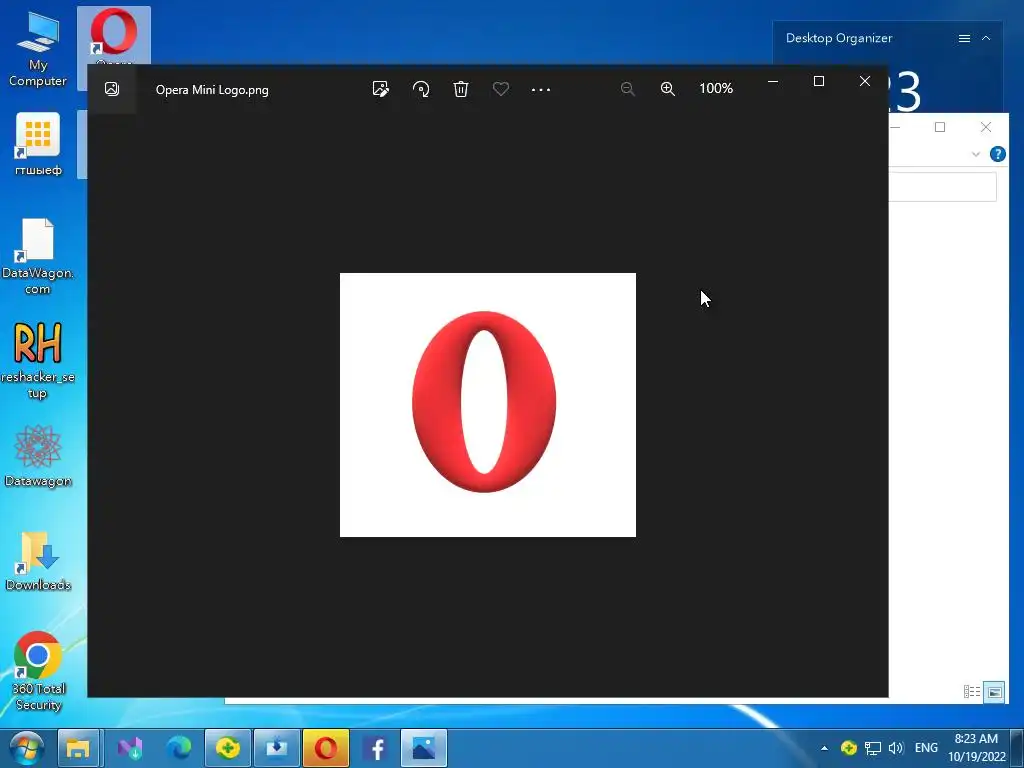This screenshot has width=1024, height=768.
Task: Switch to details view in background window
Action: point(972,692)
